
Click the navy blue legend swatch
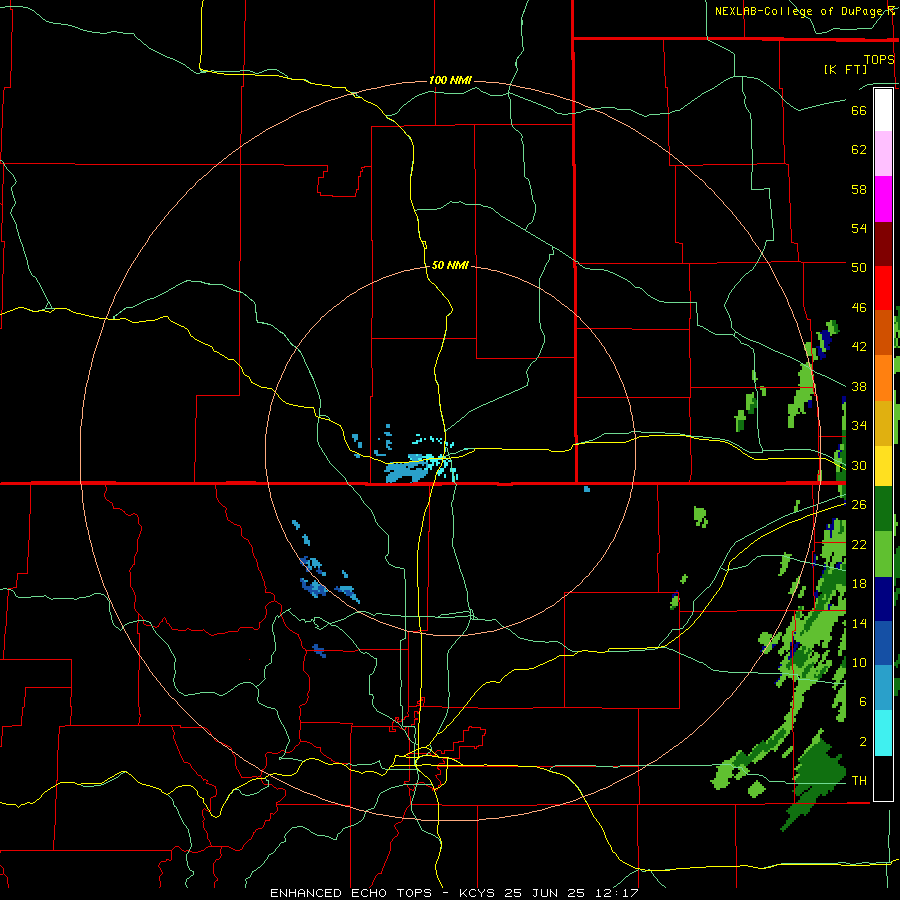pyautogui.click(x=883, y=599)
